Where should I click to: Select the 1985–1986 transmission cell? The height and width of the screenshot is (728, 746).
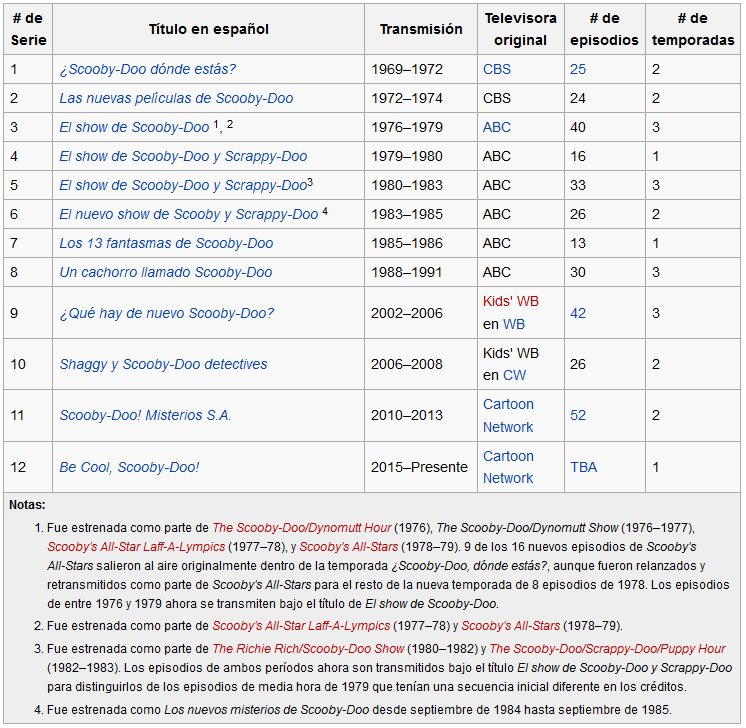[421, 244]
